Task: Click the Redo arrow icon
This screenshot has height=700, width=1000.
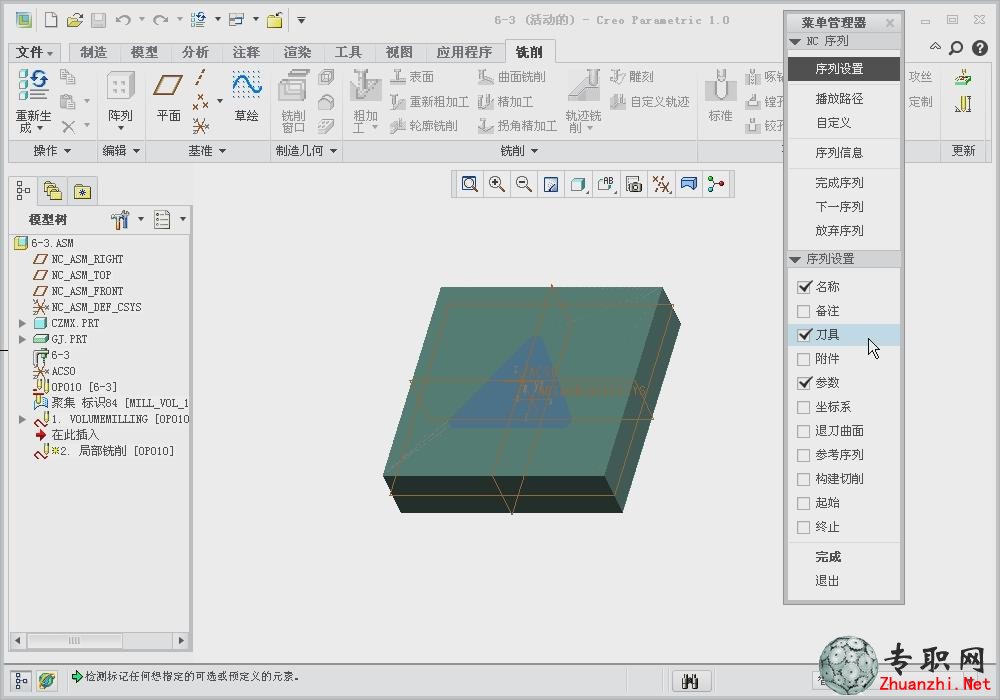Action: click(160, 20)
